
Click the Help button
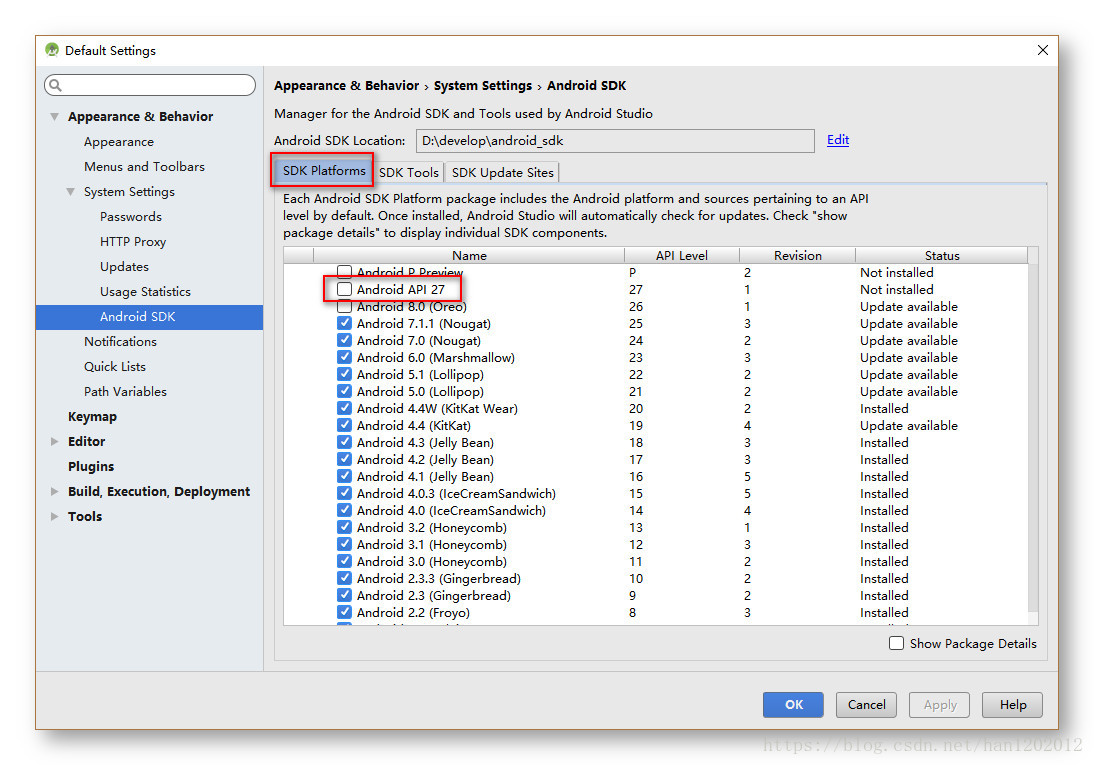click(1012, 705)
